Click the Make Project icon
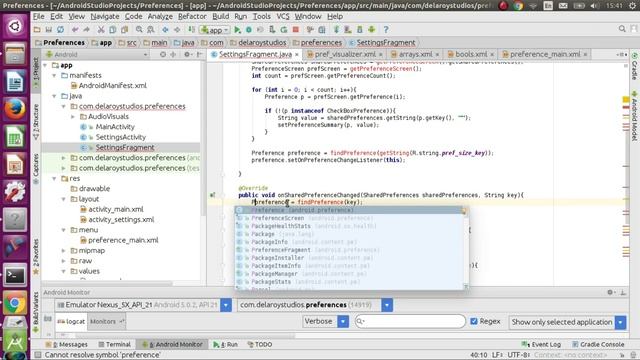Viewport: 640px width, 360px height. (x=191, y=29)
